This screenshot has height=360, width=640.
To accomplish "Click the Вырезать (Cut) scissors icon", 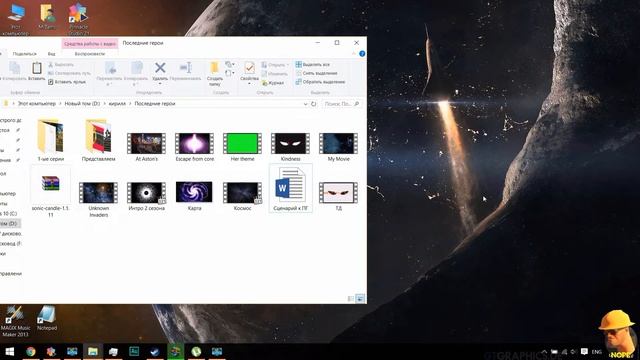I will 51,64.
